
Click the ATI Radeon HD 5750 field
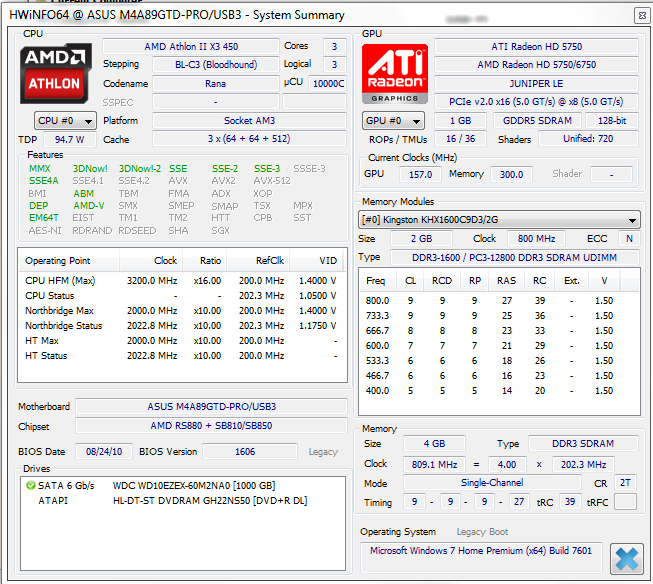point(536,47)
